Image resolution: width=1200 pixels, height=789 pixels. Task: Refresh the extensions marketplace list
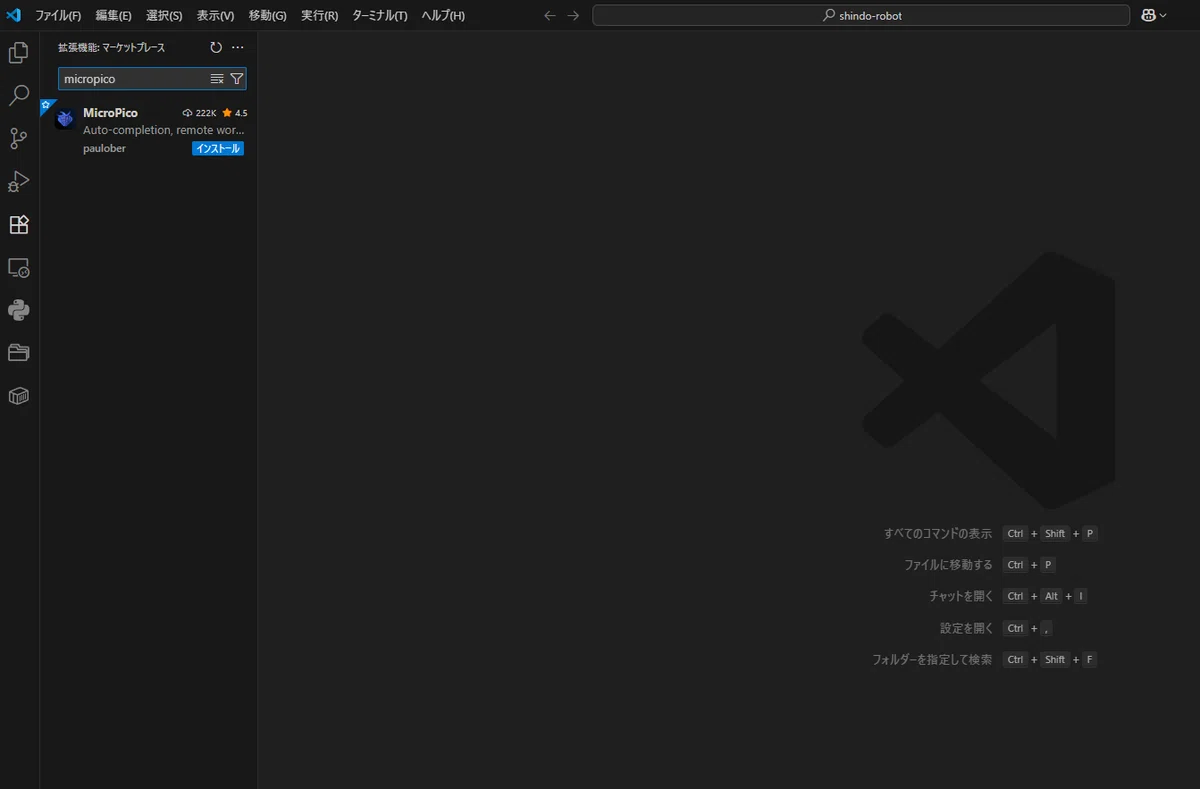pos(216,47)
